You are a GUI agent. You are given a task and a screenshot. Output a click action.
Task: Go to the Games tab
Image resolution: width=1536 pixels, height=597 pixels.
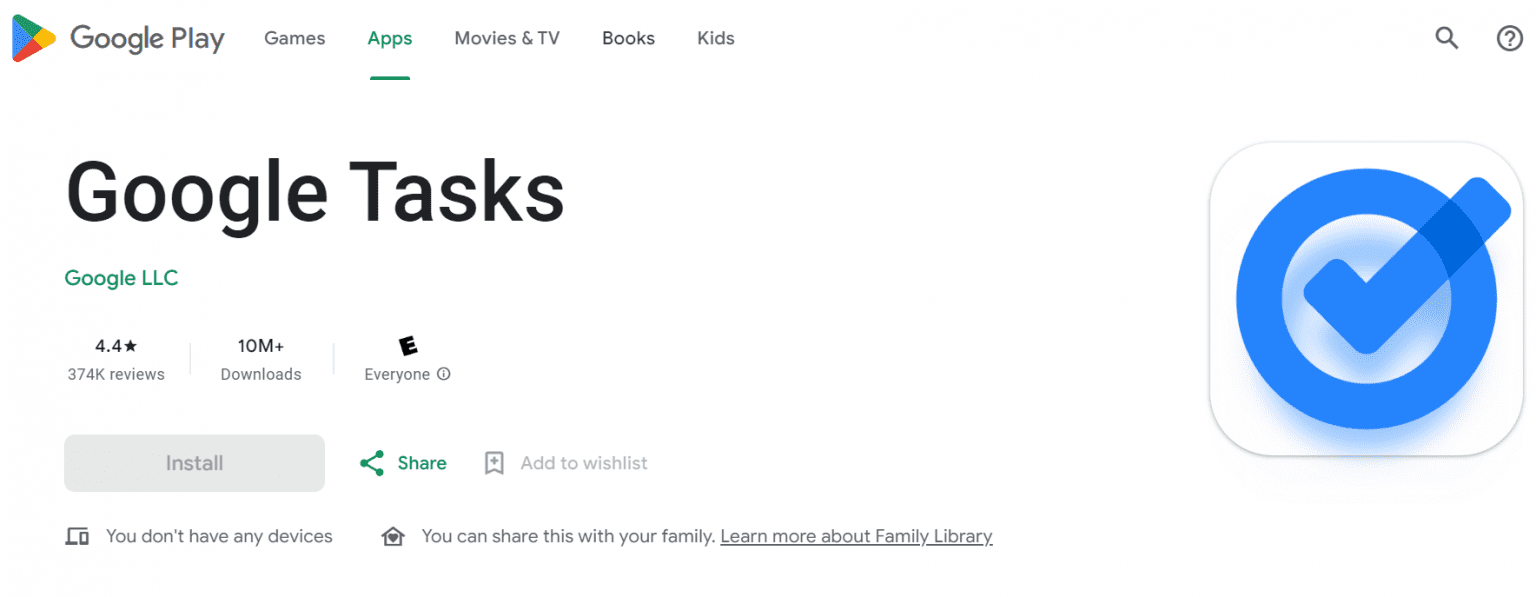click(294, 39)
